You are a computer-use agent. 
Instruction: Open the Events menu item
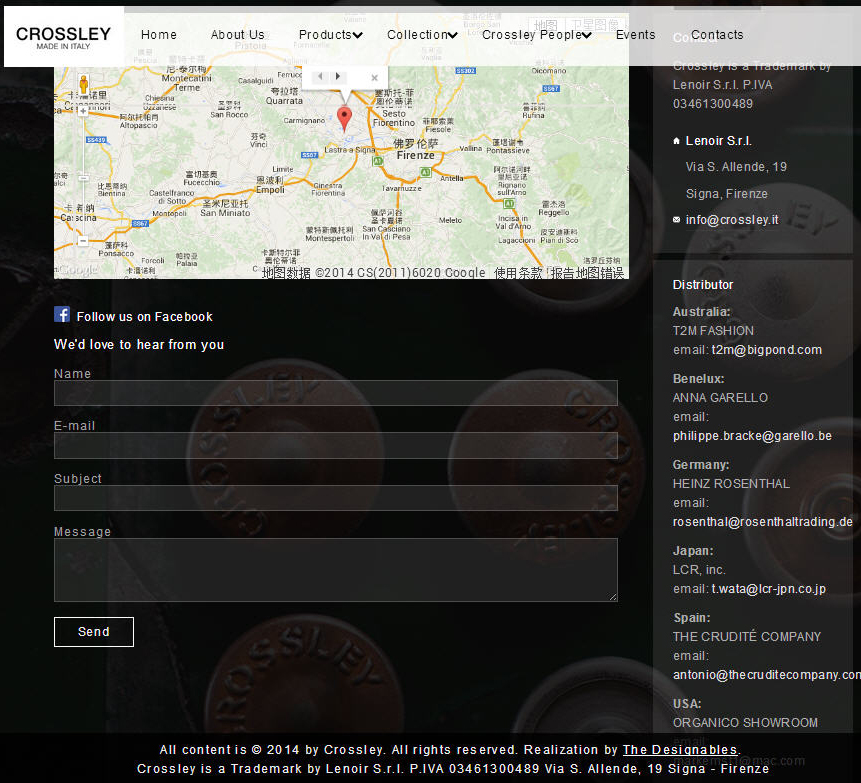click(x=635, y=35)
